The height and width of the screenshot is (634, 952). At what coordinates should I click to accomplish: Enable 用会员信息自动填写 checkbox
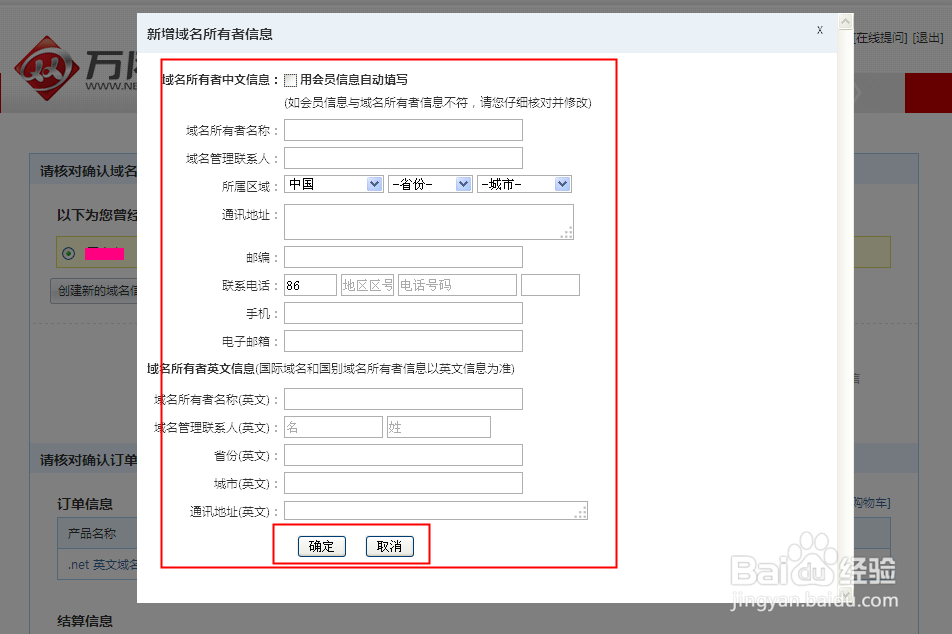point(291,79)
